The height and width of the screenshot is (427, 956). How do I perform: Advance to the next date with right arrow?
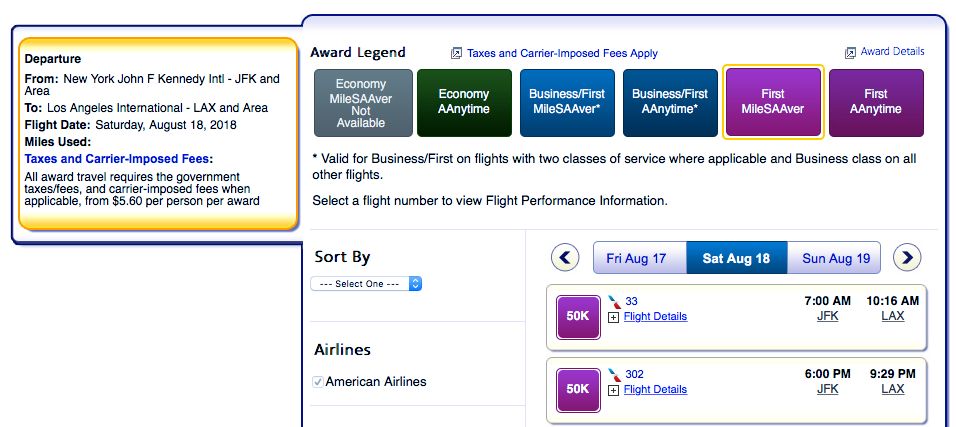tap(907, 258)
